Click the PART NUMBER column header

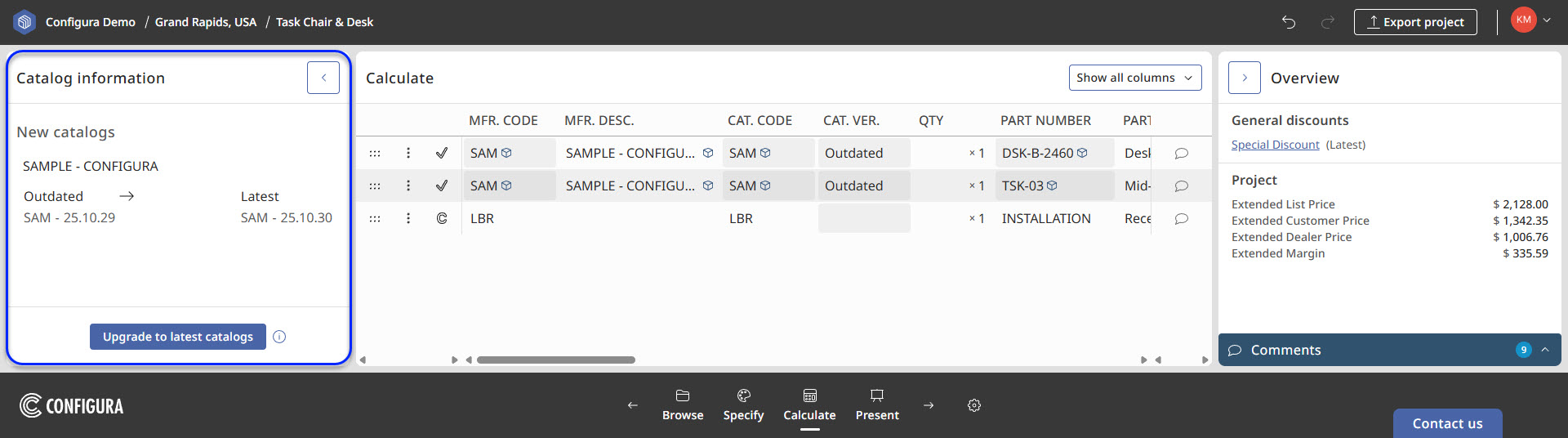(x=1045, y=120)
